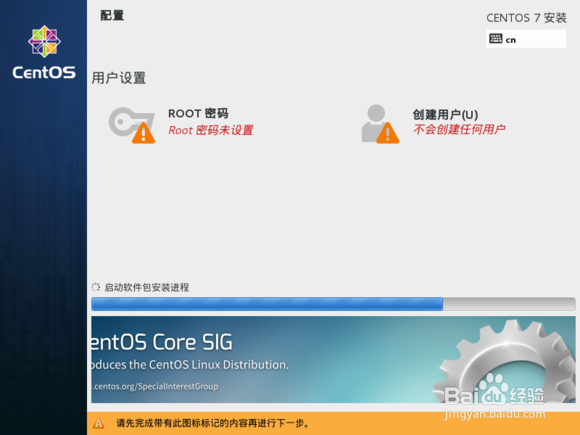Viewport: 580px width, 435px height.
Task: Click the SpecialInterestGroup URL in banner
Action: 155,387
